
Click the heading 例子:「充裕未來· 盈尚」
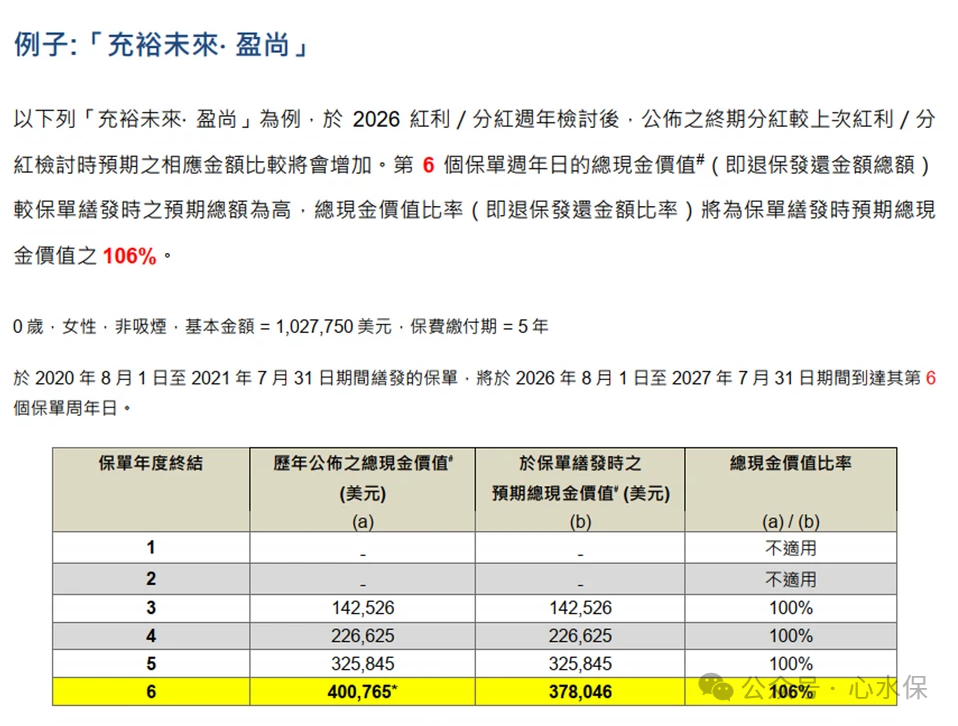pyautogui.click(x=161, y=45)
